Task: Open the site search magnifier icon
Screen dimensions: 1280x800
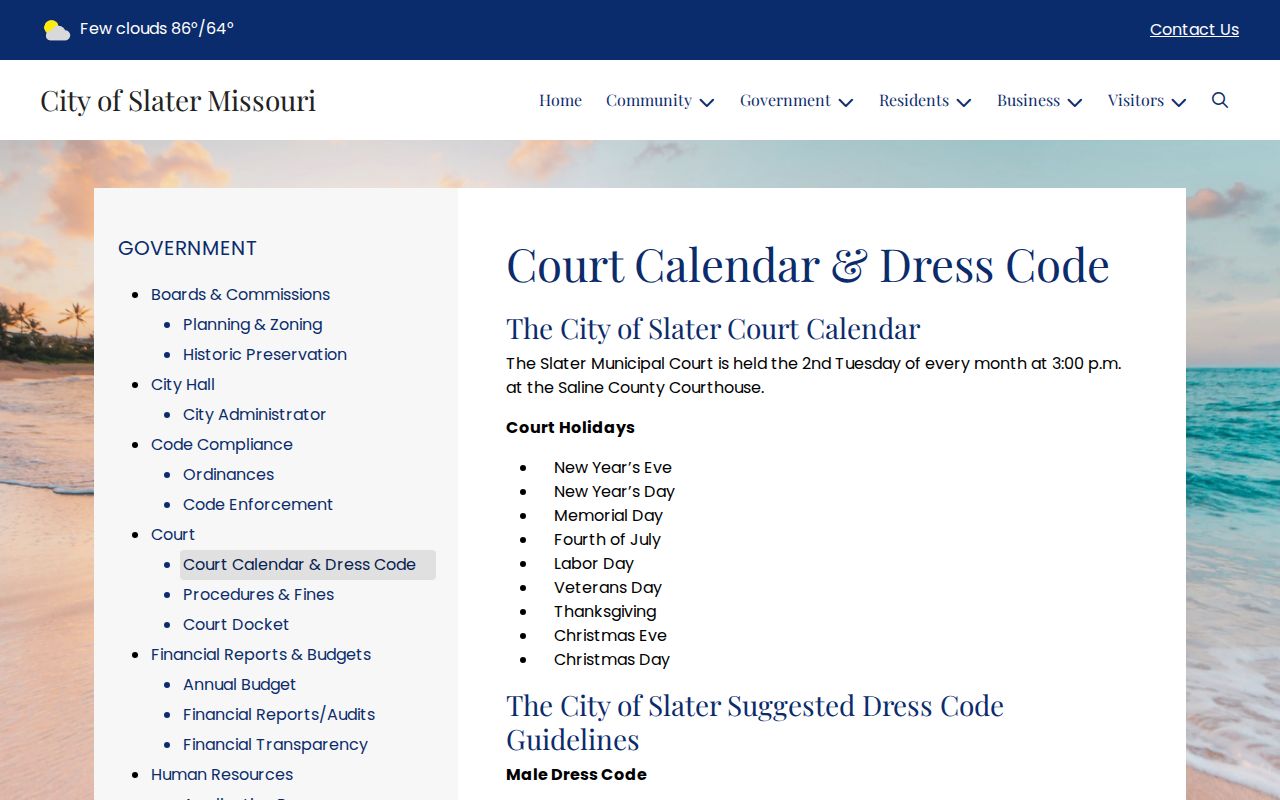Action: click(1220, 100)
